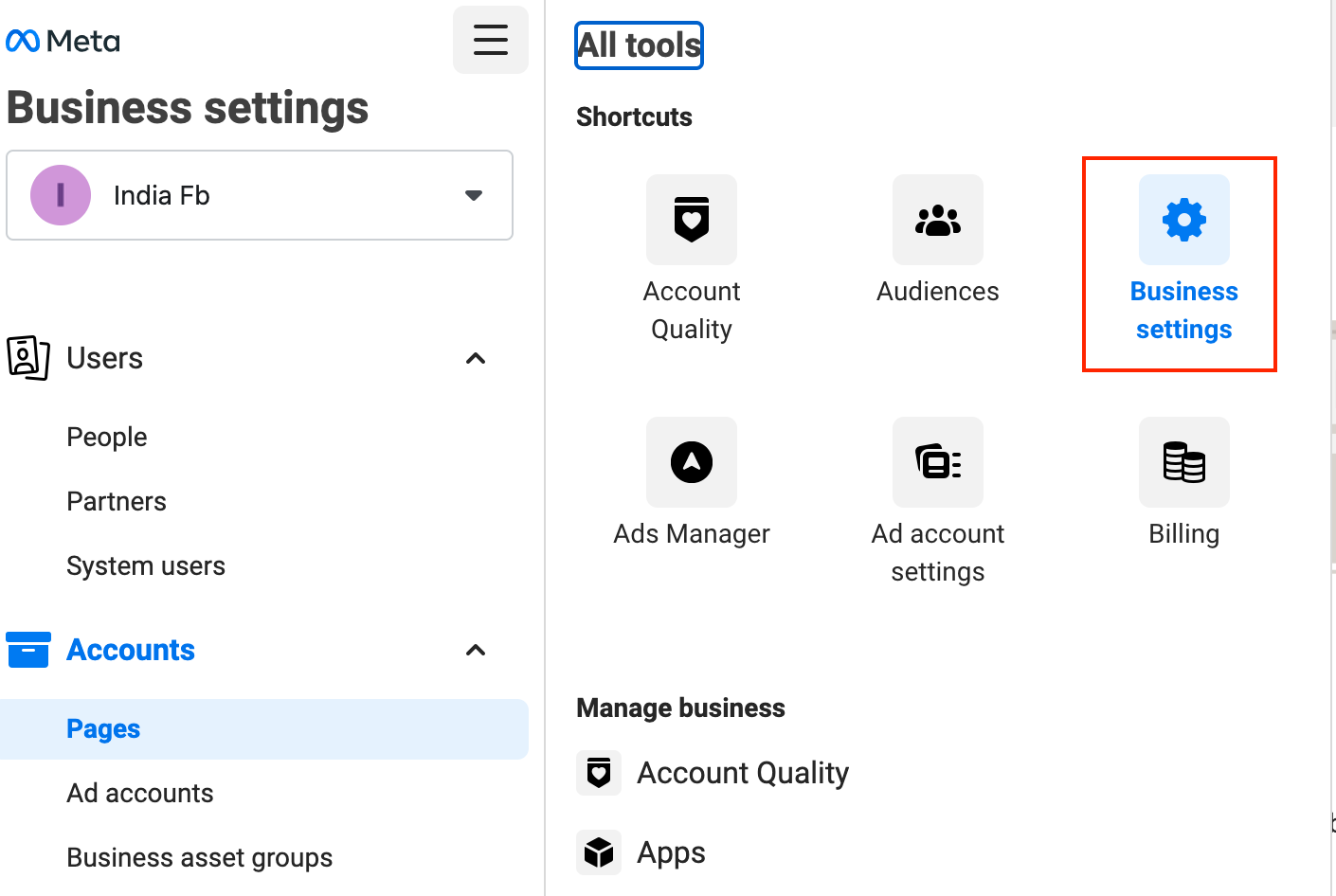Select Pages under Accounts
1336x896 pixels.
264,729
